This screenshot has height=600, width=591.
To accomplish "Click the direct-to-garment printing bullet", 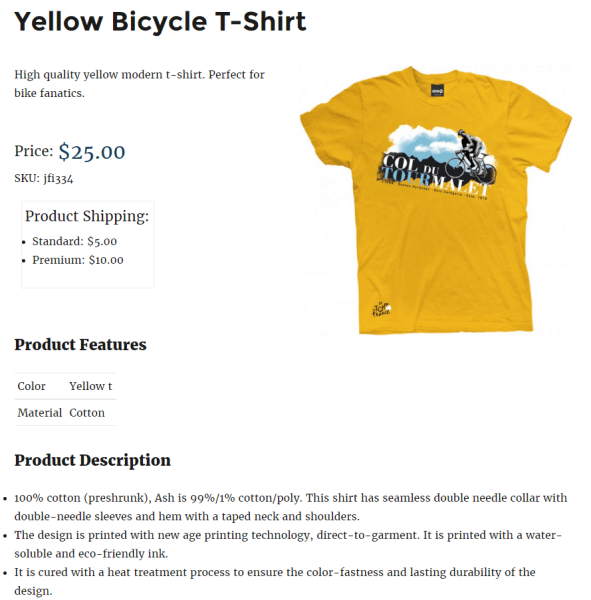I will 288,544.
